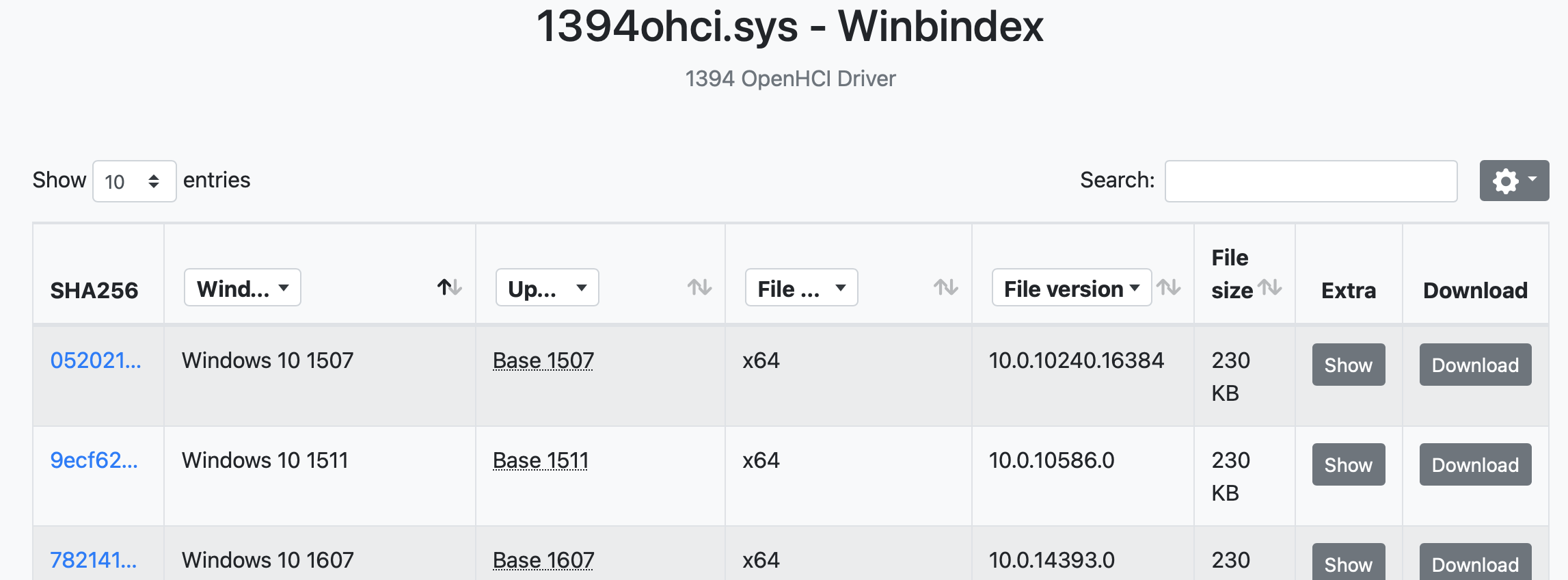
Task: Sort by File version column arrows
Action: click(1169, 287)
